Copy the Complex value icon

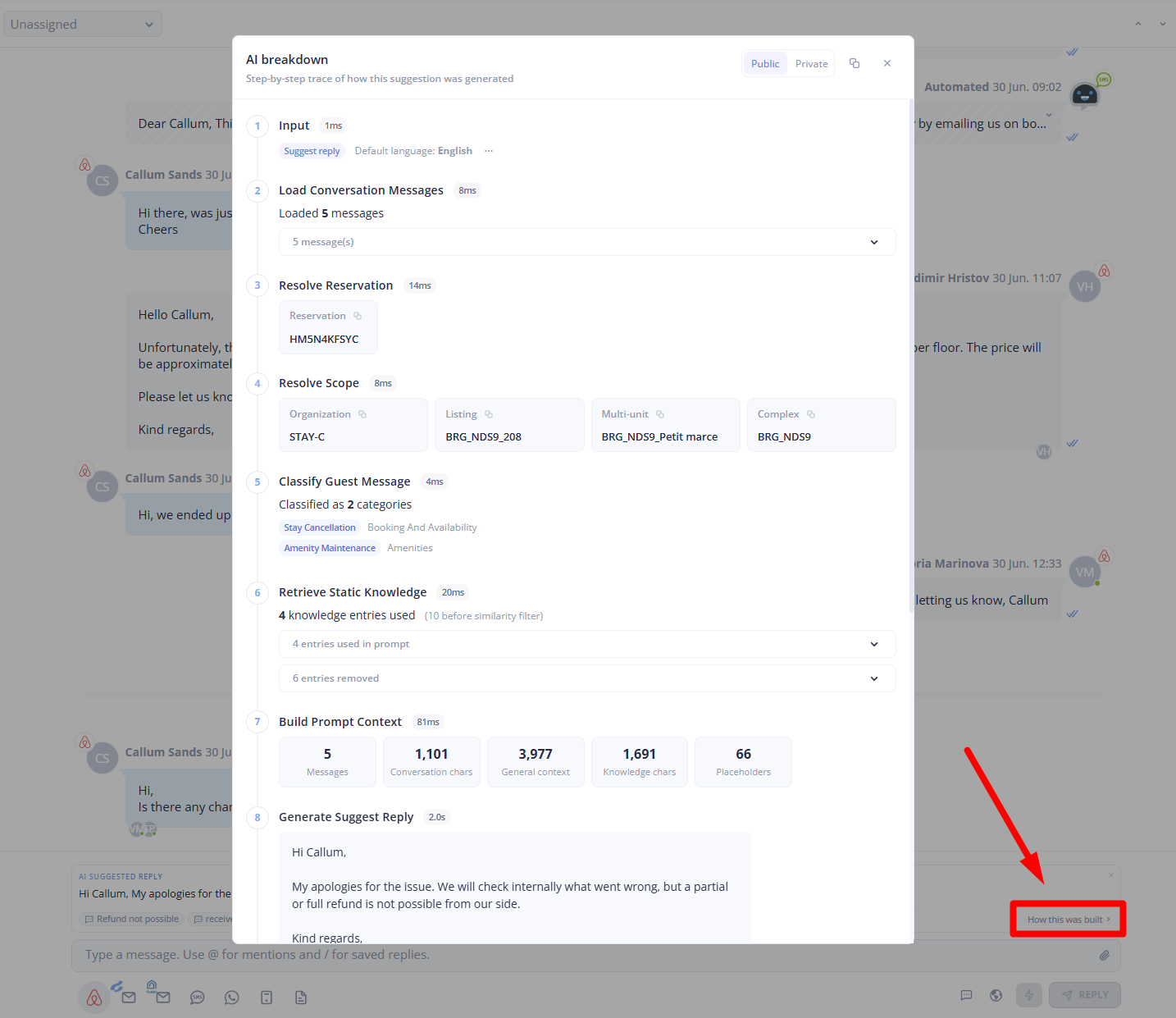[811, 414]
